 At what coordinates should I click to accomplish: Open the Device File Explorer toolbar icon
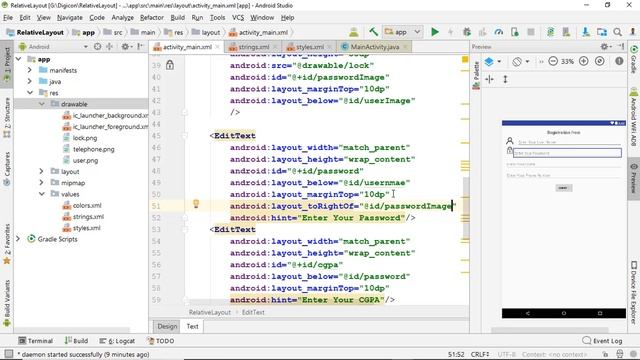(x=602, y=32)
